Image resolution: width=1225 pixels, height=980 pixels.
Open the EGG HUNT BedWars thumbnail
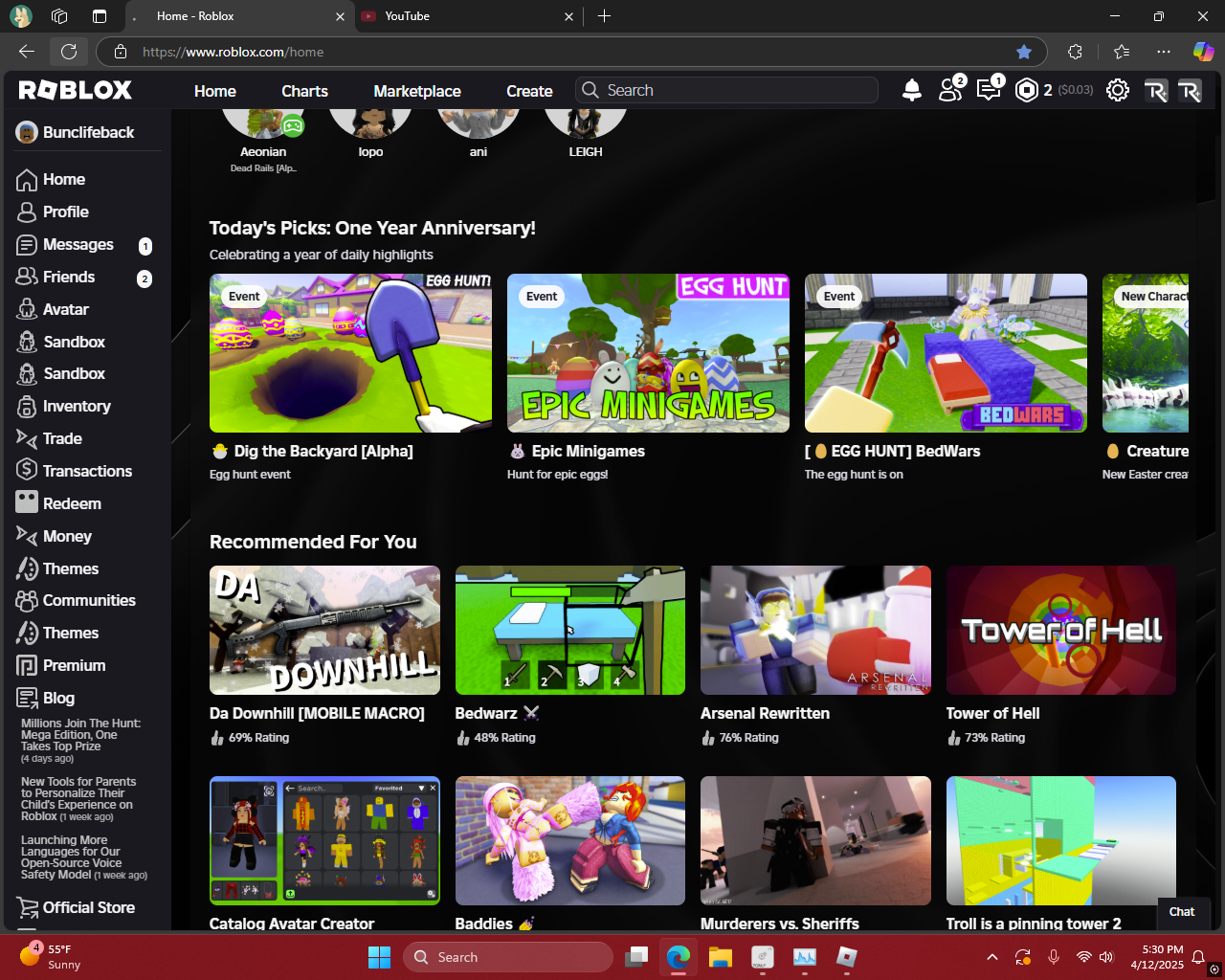(946, 353)
